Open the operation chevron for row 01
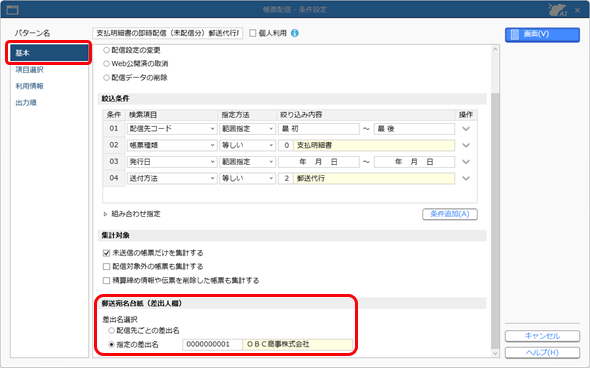This screenshot has height=368, width=590. [x=466, y=129]
